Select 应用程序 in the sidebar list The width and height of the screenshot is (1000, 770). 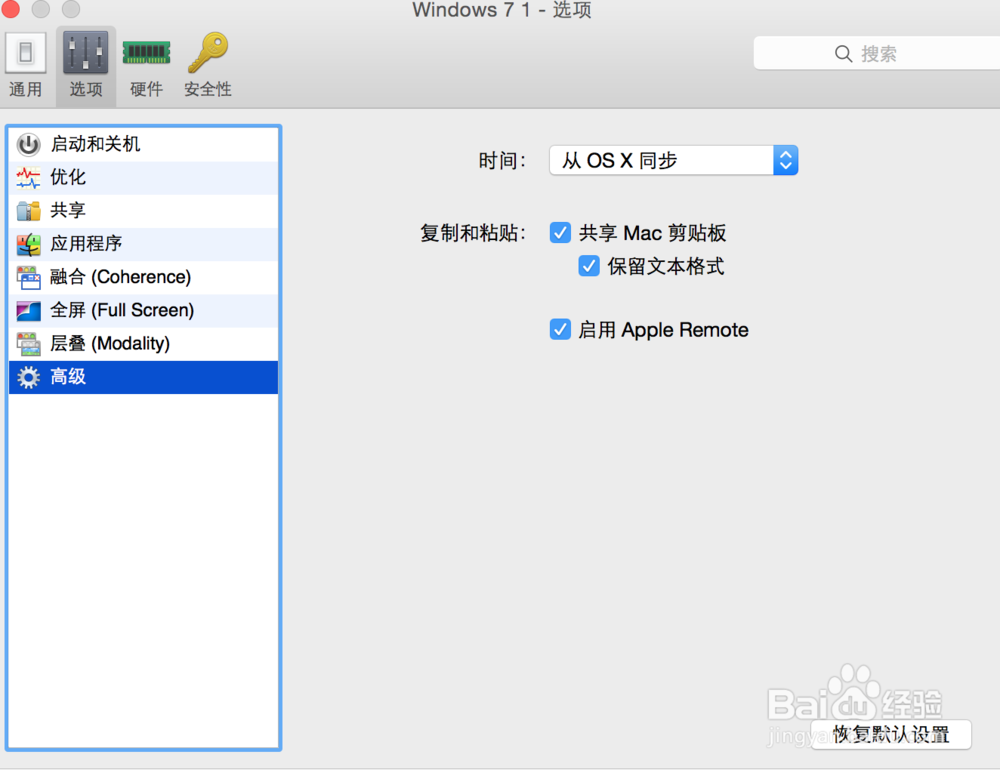point(143,244)
